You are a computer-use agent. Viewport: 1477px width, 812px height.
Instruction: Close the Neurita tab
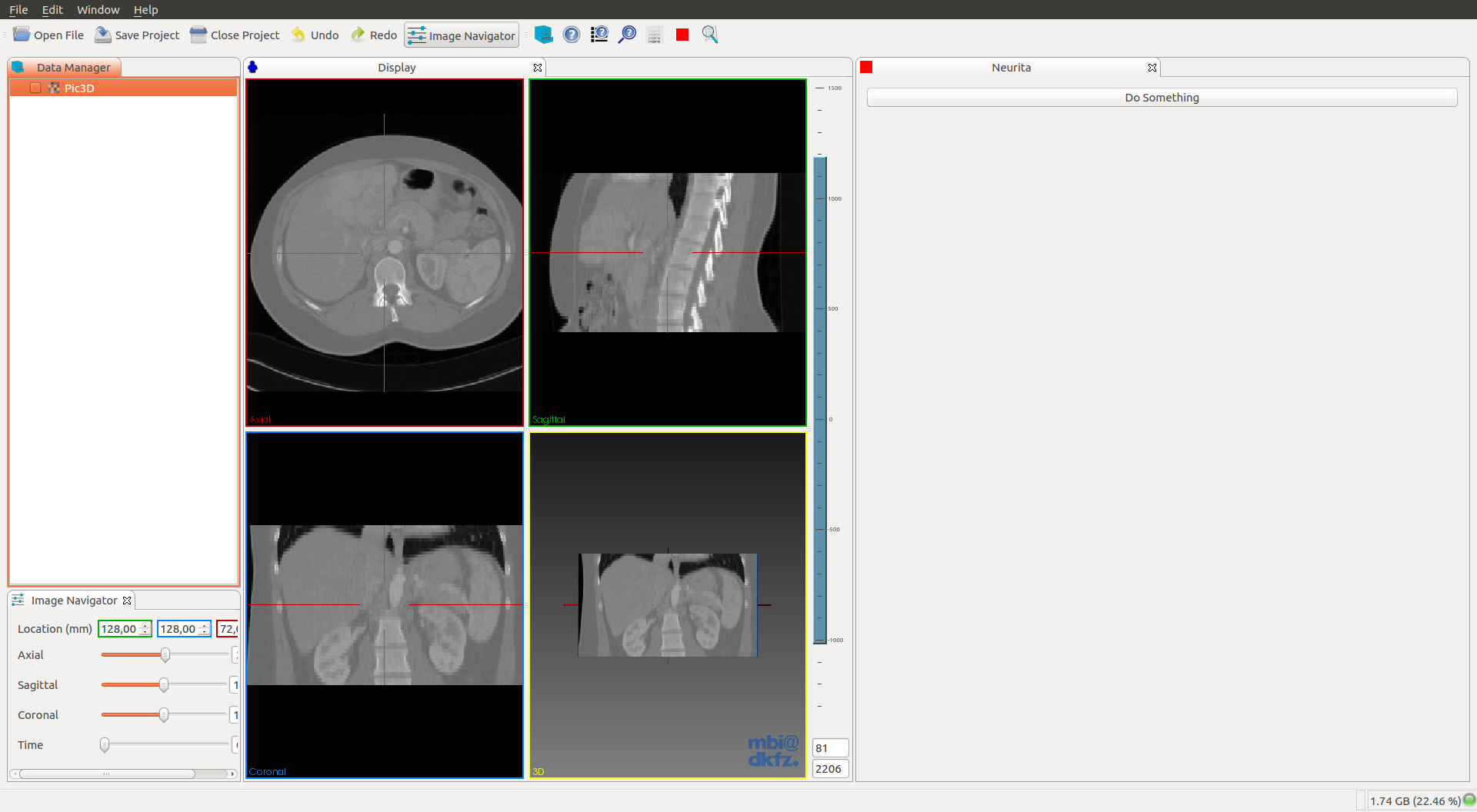[x=1152, y=68]
